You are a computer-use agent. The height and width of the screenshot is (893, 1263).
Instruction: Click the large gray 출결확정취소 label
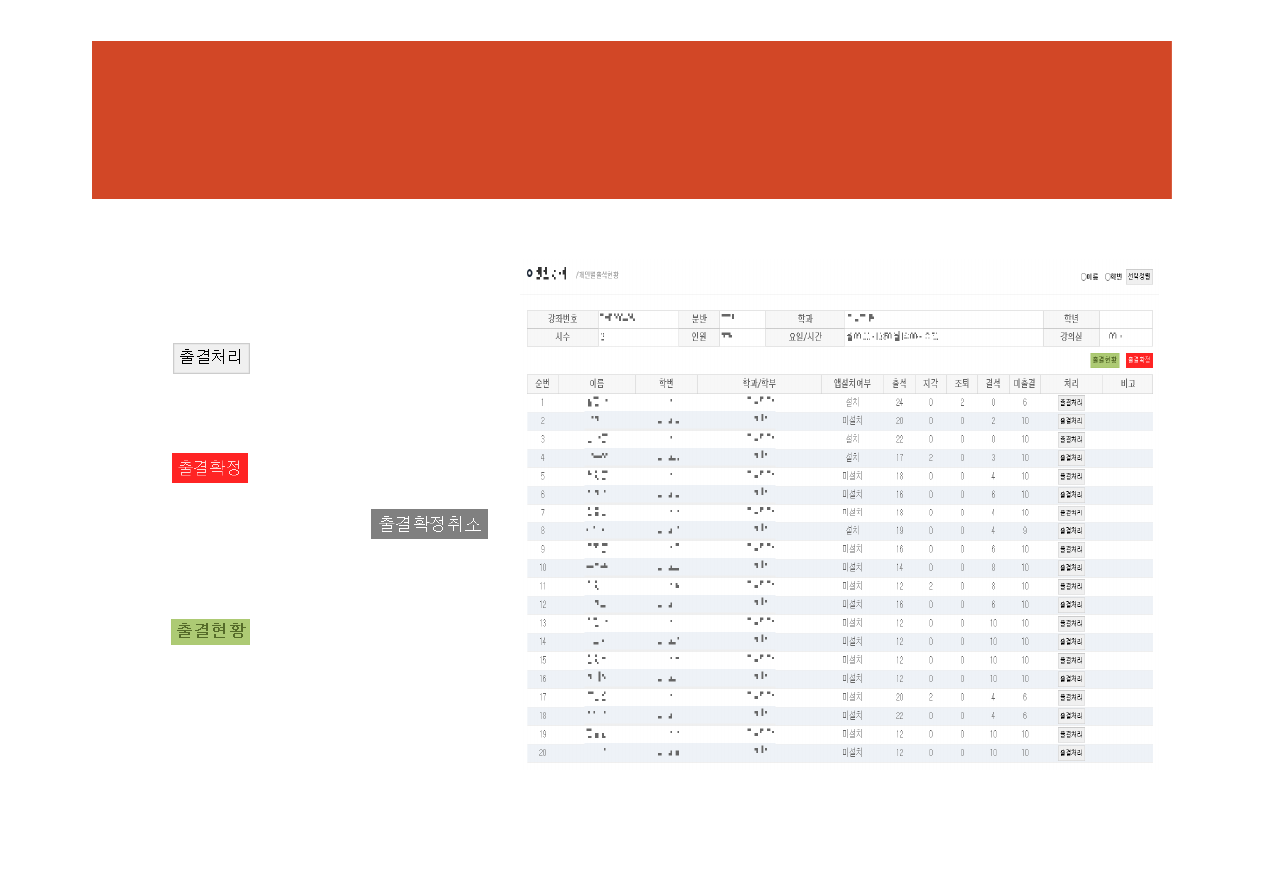[x=429, y=524]
